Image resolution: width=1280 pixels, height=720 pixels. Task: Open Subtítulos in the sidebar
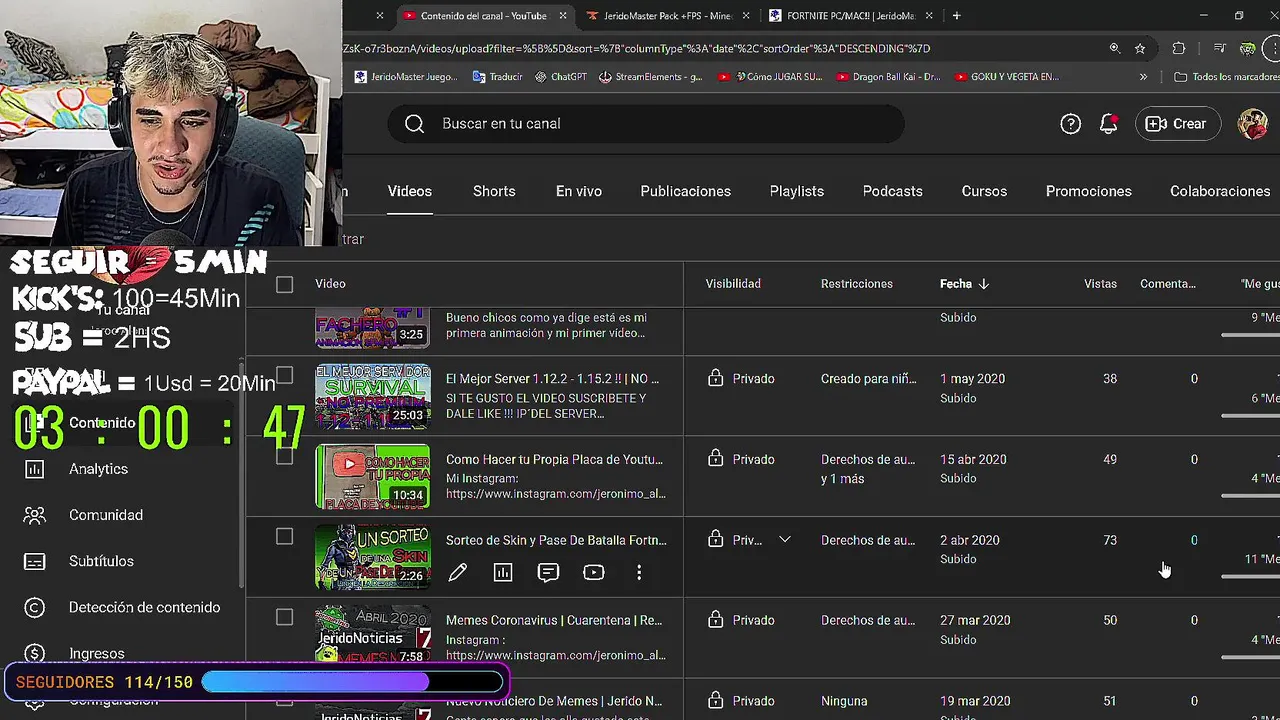tap(101, 561)
